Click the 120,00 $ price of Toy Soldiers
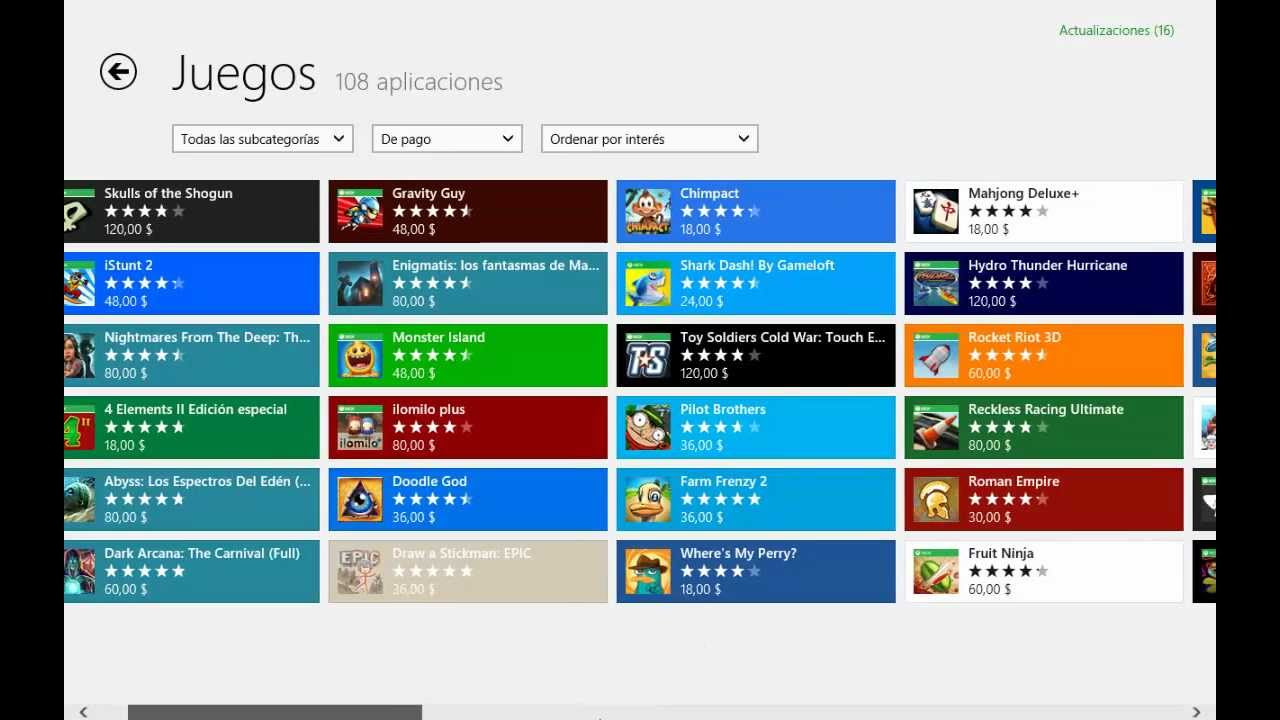 click(x=704, y=373)
